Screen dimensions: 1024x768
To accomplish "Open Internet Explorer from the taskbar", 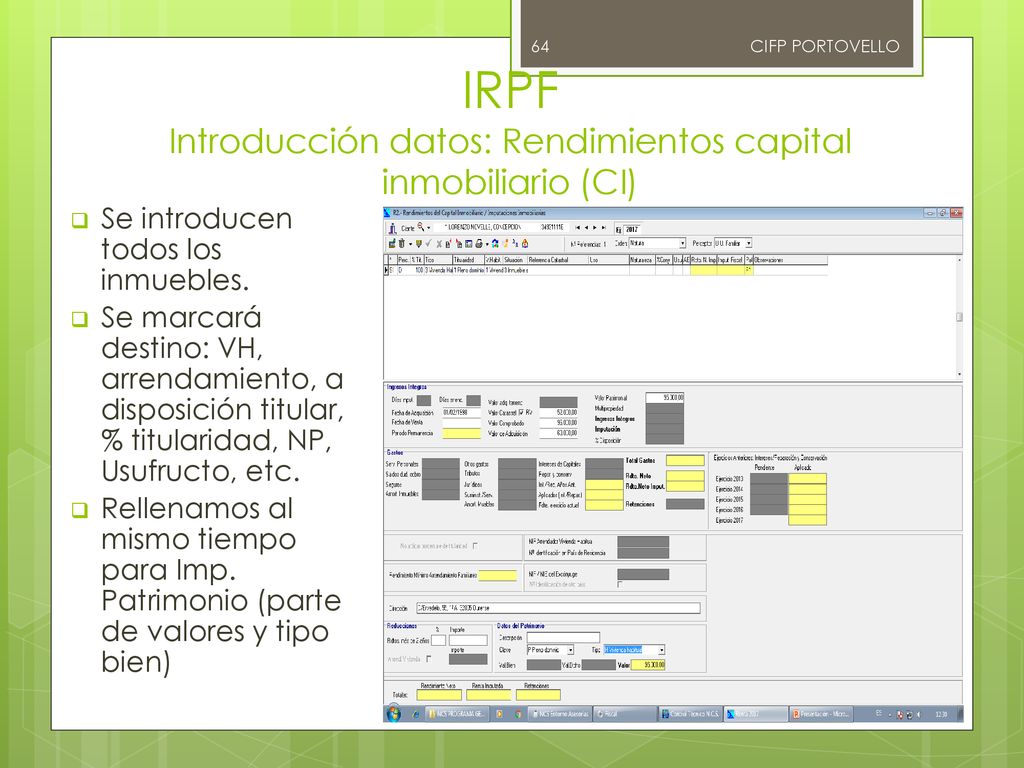I will 415,714.
